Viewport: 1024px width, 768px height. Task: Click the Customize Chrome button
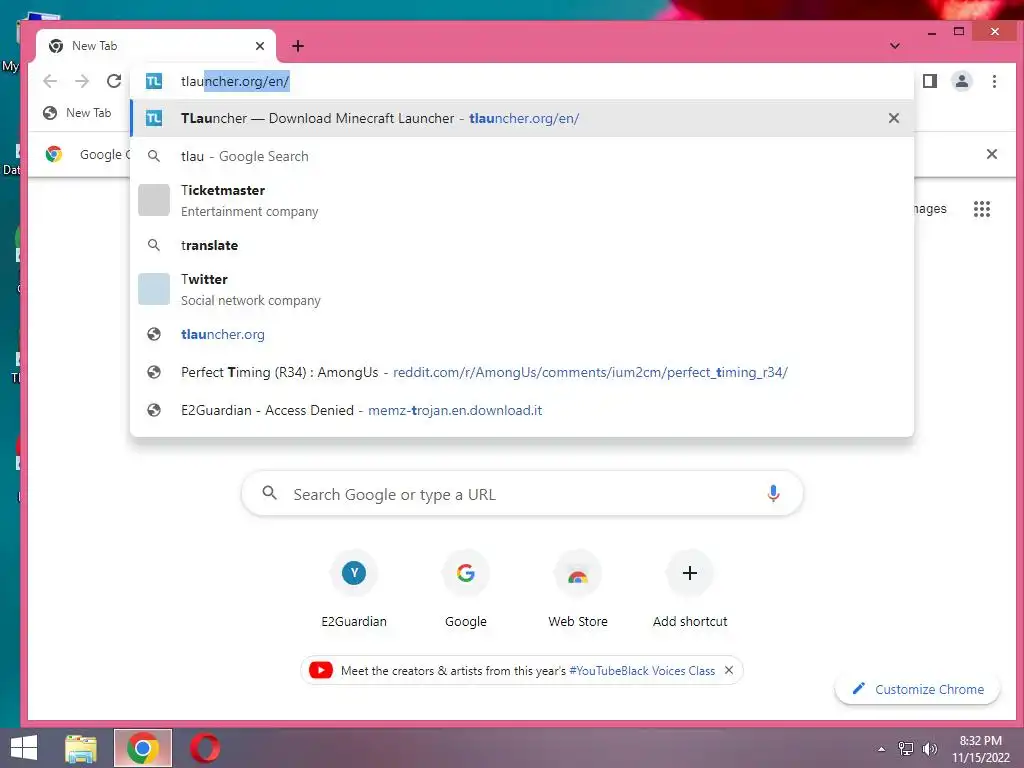918,689
